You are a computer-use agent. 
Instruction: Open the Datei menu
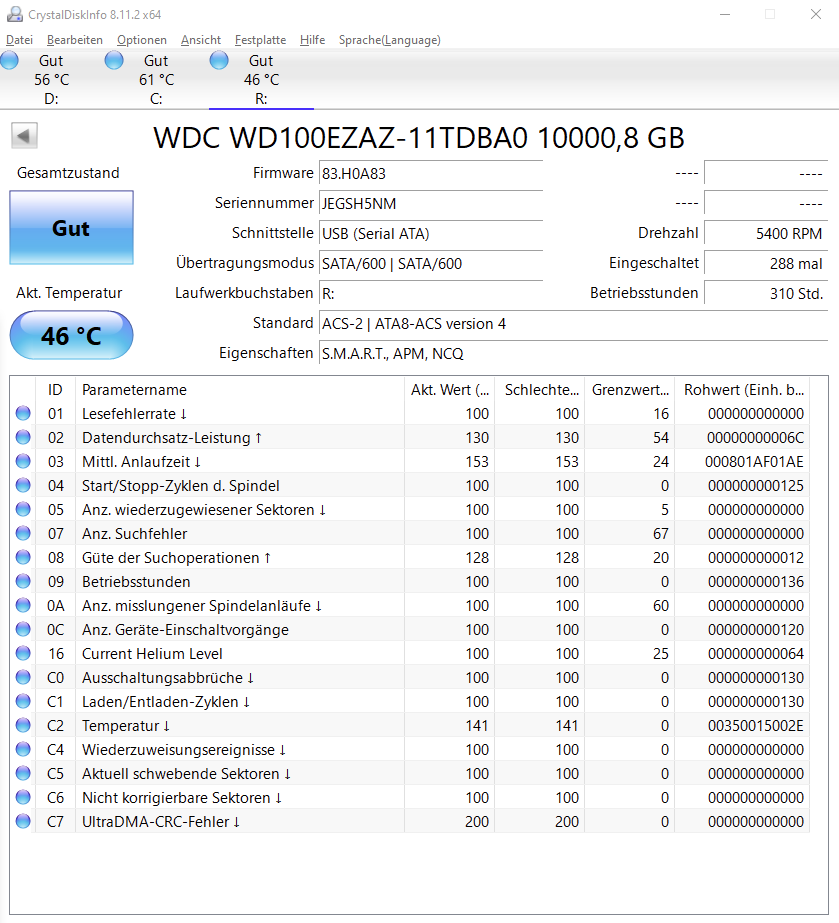pyautogui.click(x=19, y=39)
